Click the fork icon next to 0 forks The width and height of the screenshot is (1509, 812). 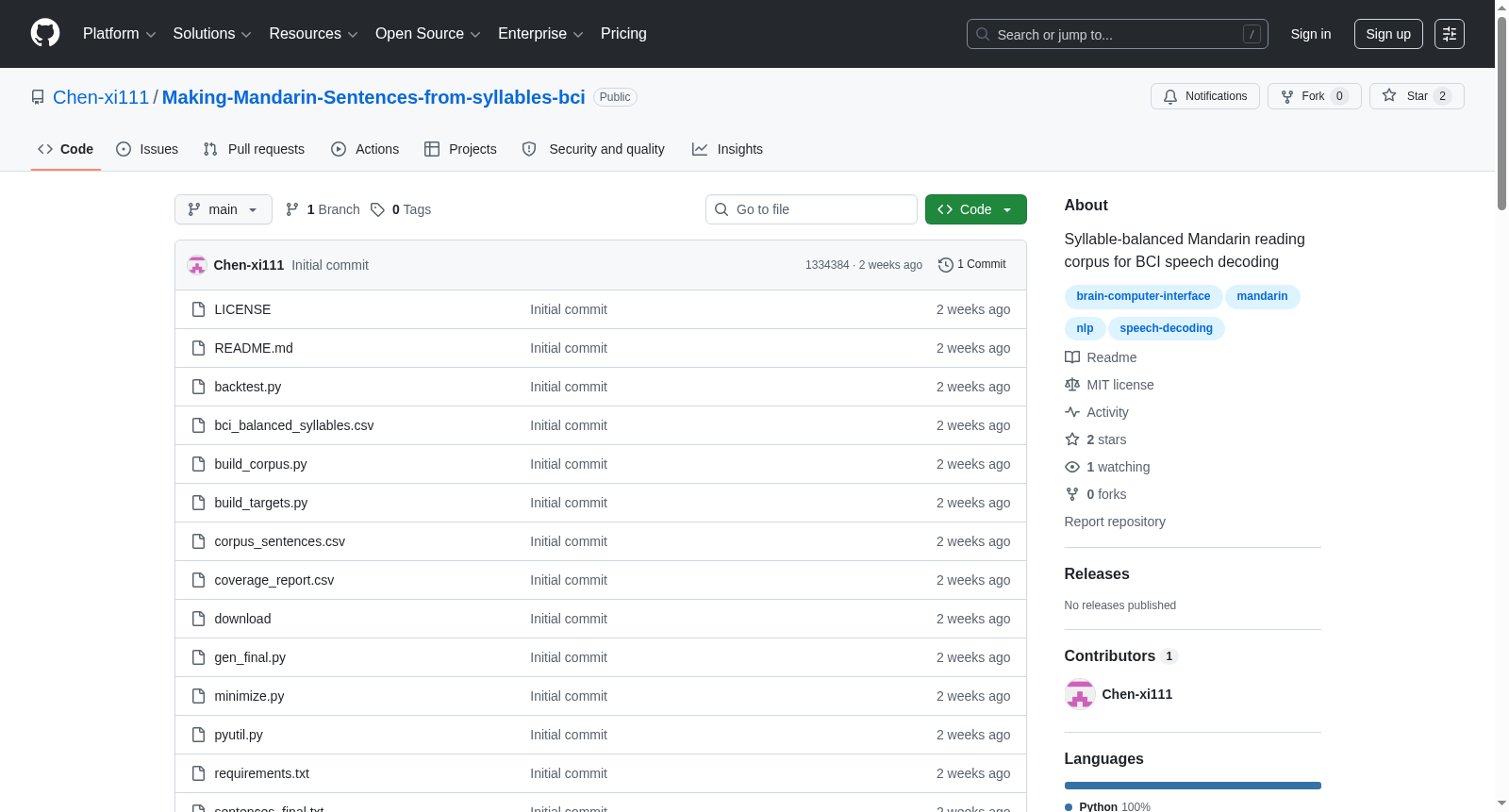1072,494
